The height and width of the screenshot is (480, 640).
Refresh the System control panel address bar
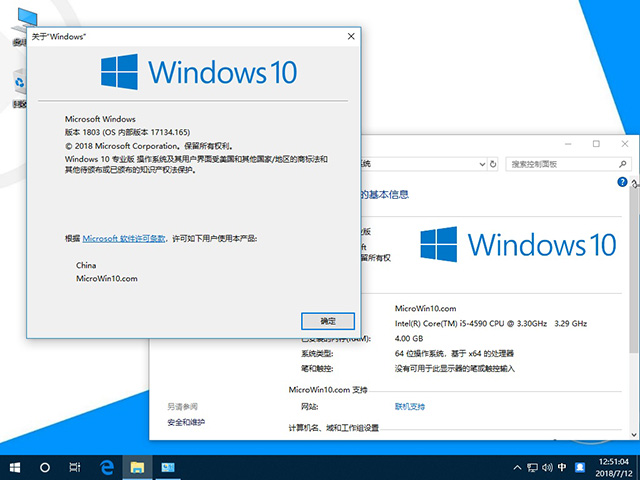[493, 164]
